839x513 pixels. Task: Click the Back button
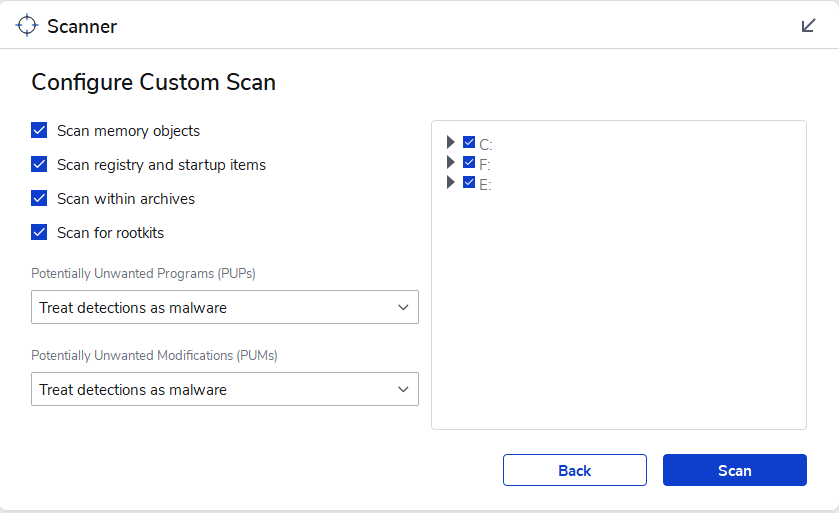575,471
